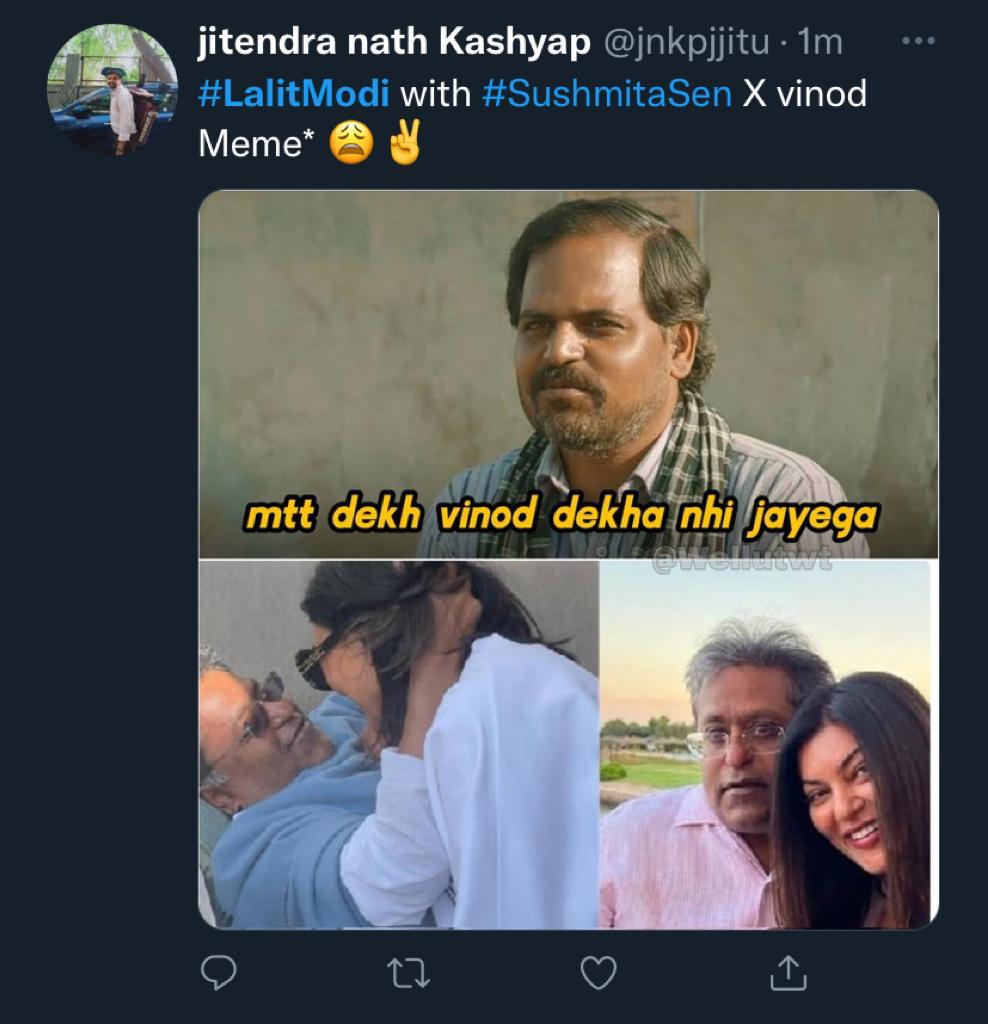Open the author's round profile avatar

coord(112,90)
